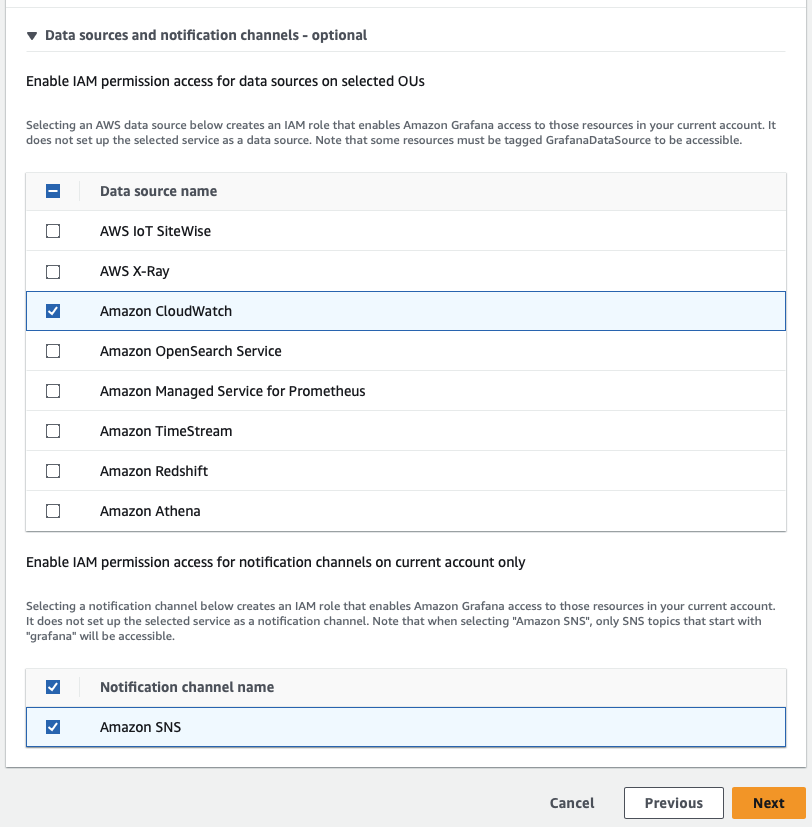
Task: Tick the Amazon TimeStream checkbox
Action: point(54,431)
